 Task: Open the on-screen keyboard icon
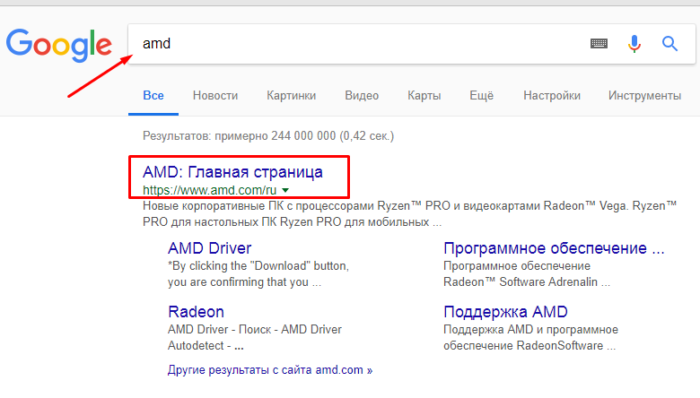click(x=599, y=43)
